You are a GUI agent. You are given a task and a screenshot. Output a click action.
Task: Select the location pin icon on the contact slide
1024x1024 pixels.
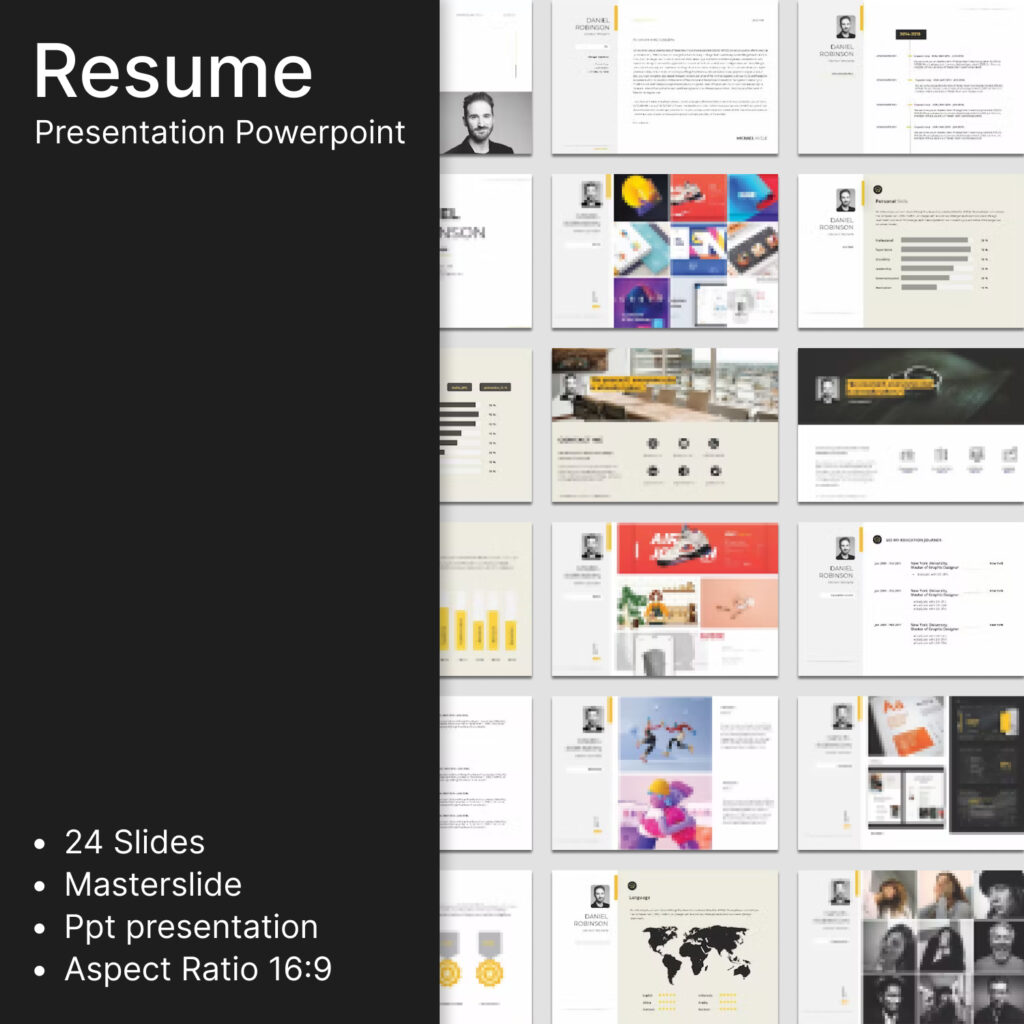pos(712,443)
